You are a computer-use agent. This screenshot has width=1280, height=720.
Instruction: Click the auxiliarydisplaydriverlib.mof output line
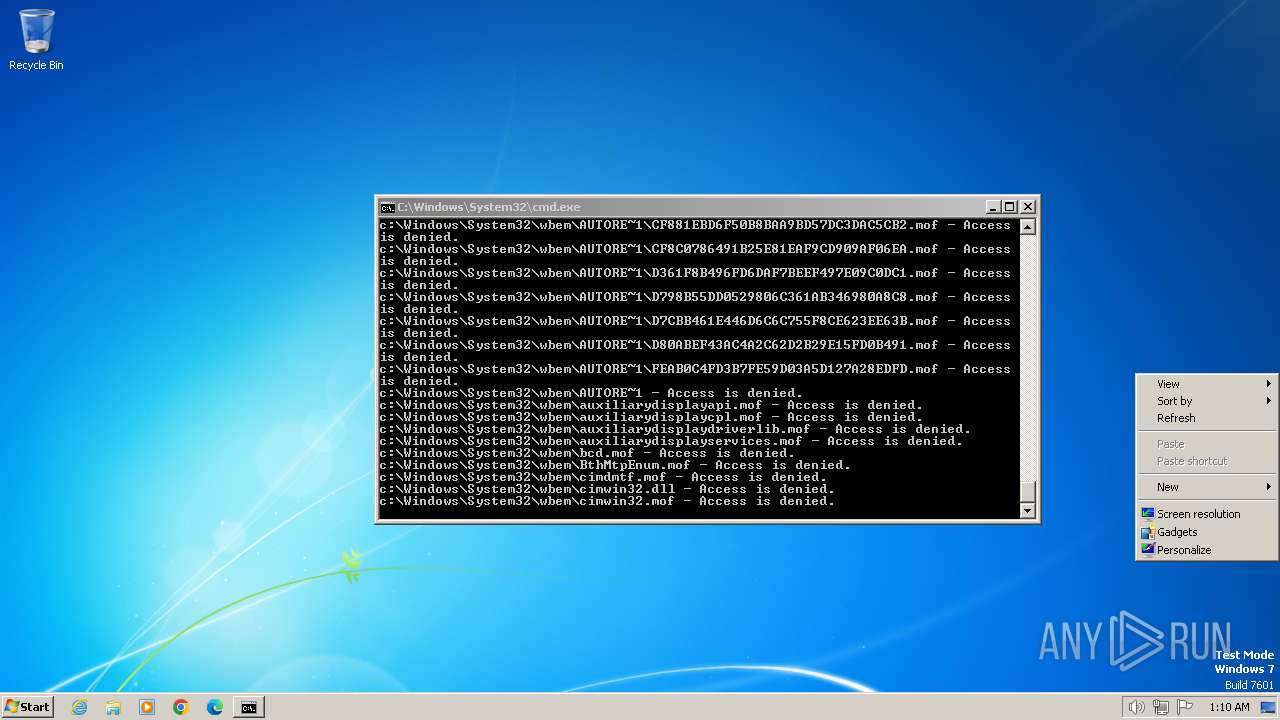[x=675, y=429]
